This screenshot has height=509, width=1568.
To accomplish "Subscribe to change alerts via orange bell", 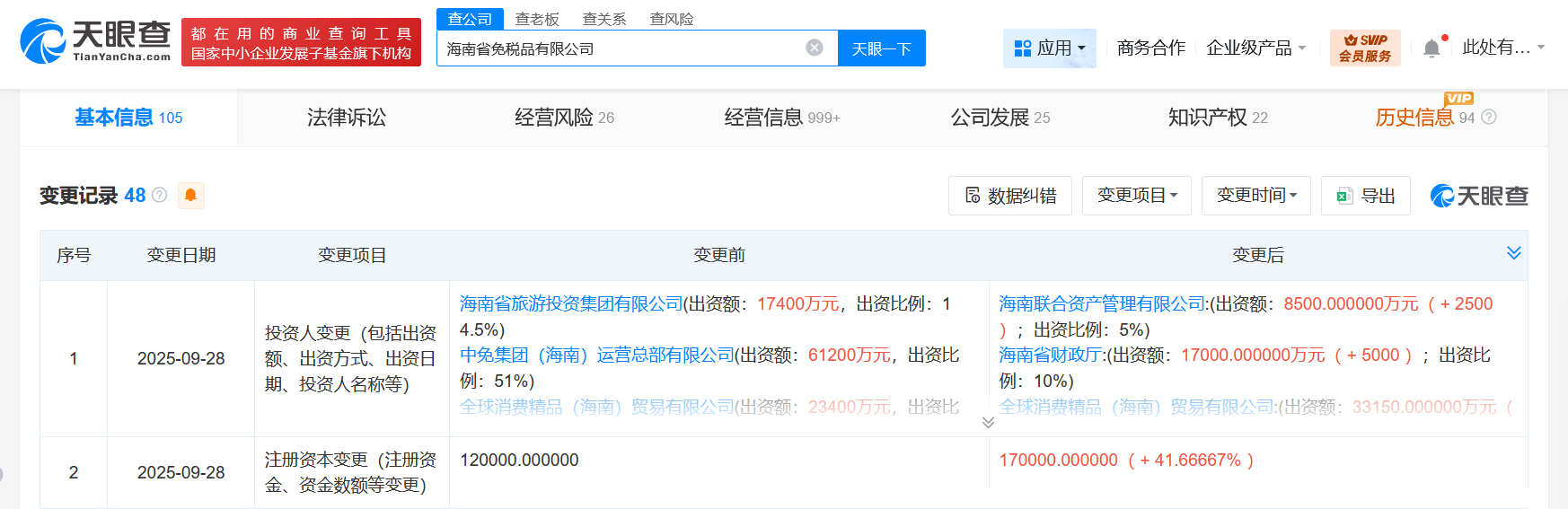I will coord(190,196).
